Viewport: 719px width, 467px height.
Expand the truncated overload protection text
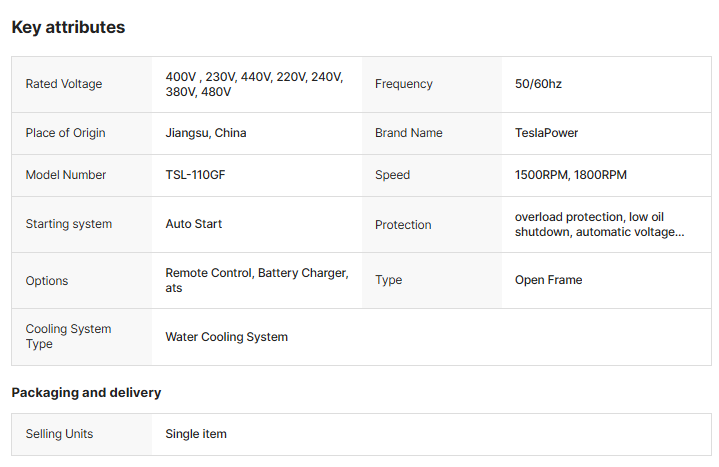pyautogui.click(x=599, y=224)
